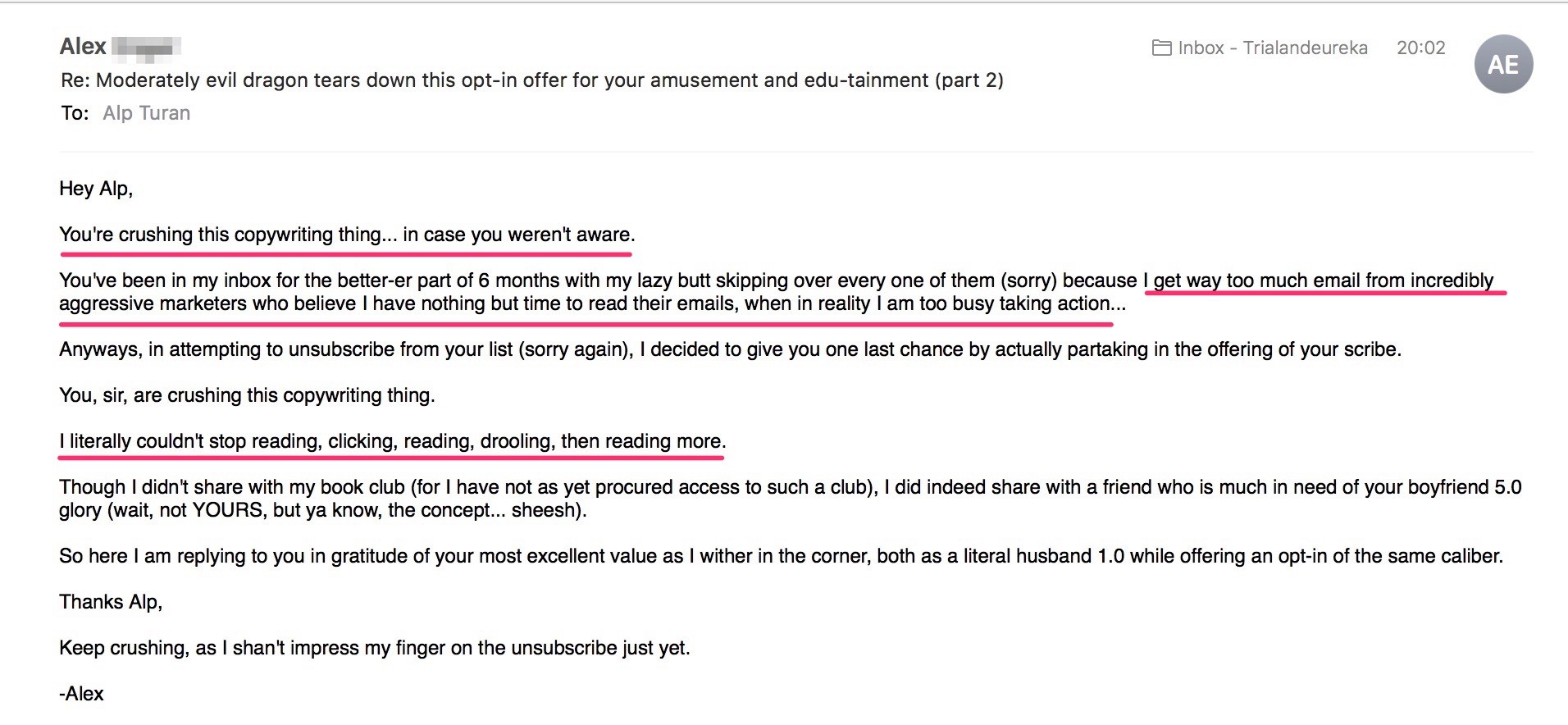The image size is (1568, 725).
Task: Click the paragraph starting You've been in my inbox
Action: click(x=782, y=292)
